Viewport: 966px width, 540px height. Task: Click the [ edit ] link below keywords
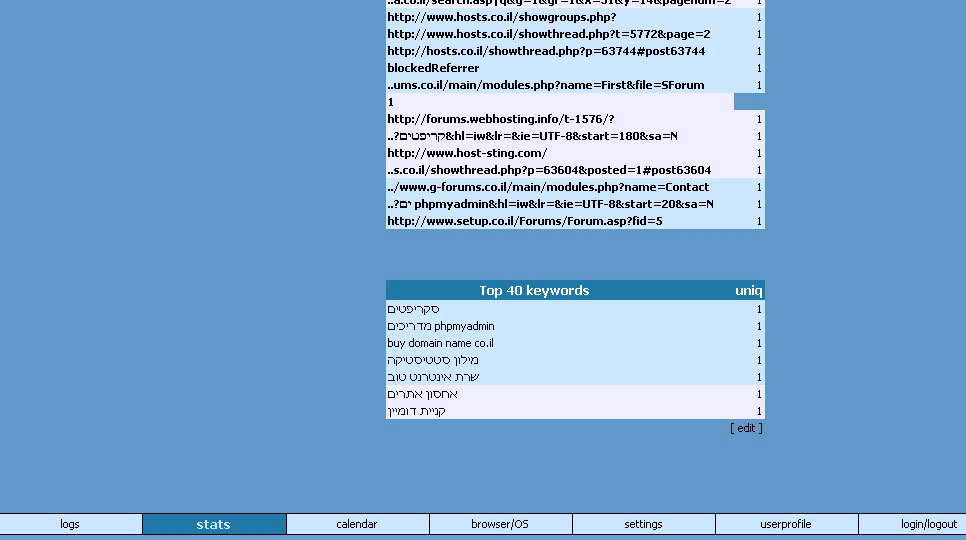click(x=746, y=428)
